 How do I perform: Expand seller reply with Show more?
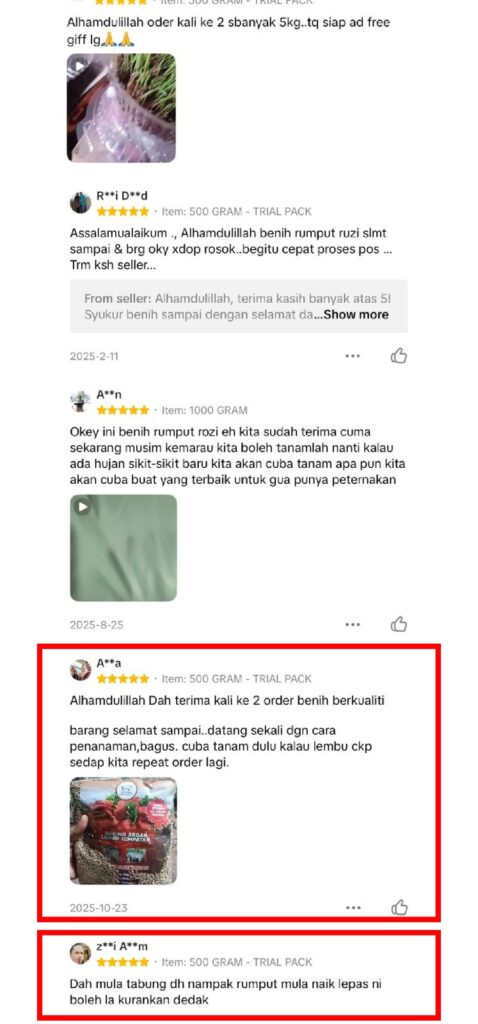click(x=356, y=315)
